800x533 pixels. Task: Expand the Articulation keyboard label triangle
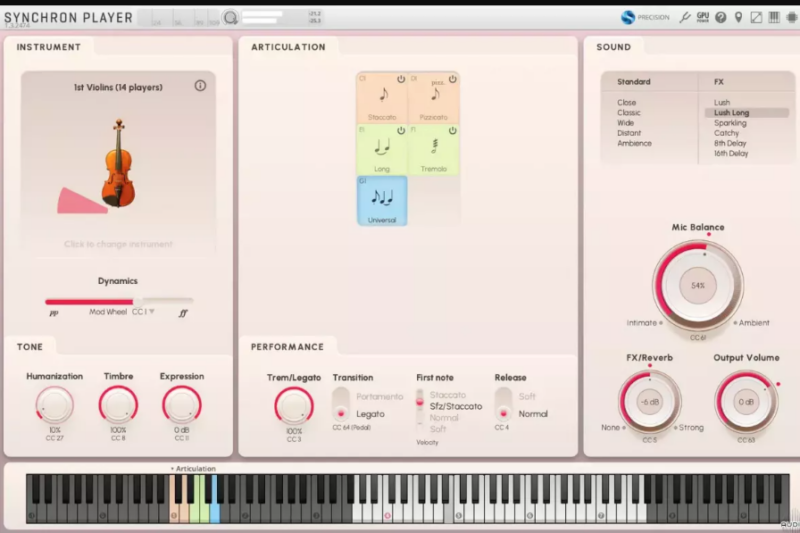[172, 468]
